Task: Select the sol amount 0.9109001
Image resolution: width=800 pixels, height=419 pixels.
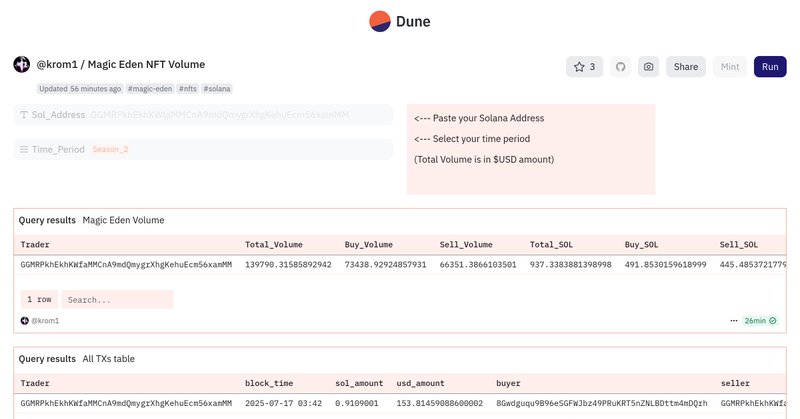Action: point(357,403)
